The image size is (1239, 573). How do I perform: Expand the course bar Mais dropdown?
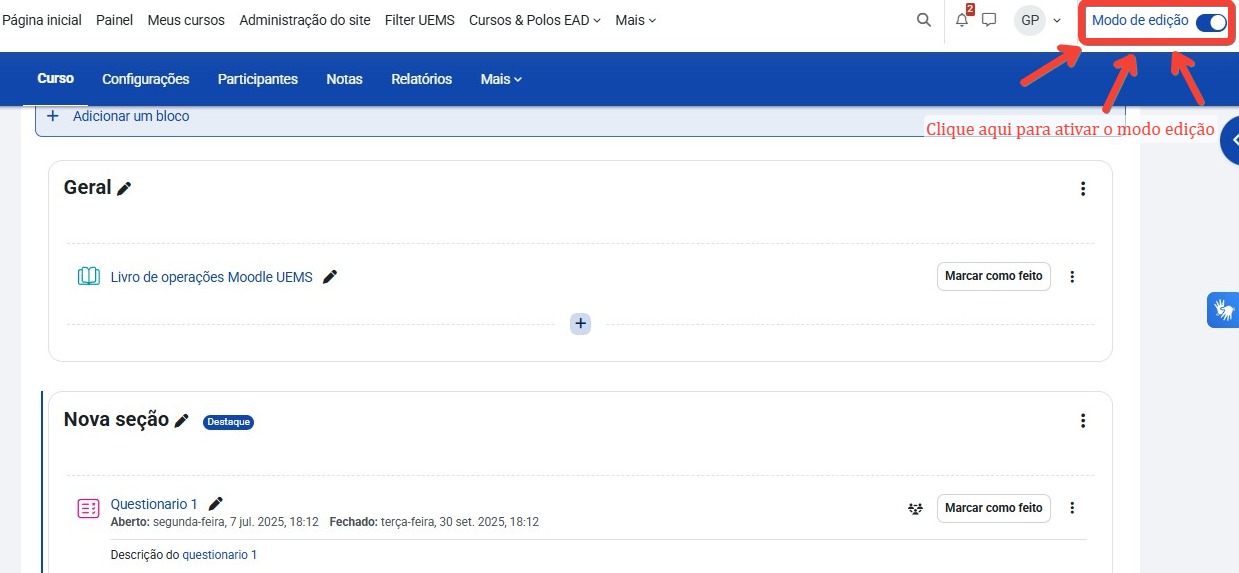tap(501, 79)
